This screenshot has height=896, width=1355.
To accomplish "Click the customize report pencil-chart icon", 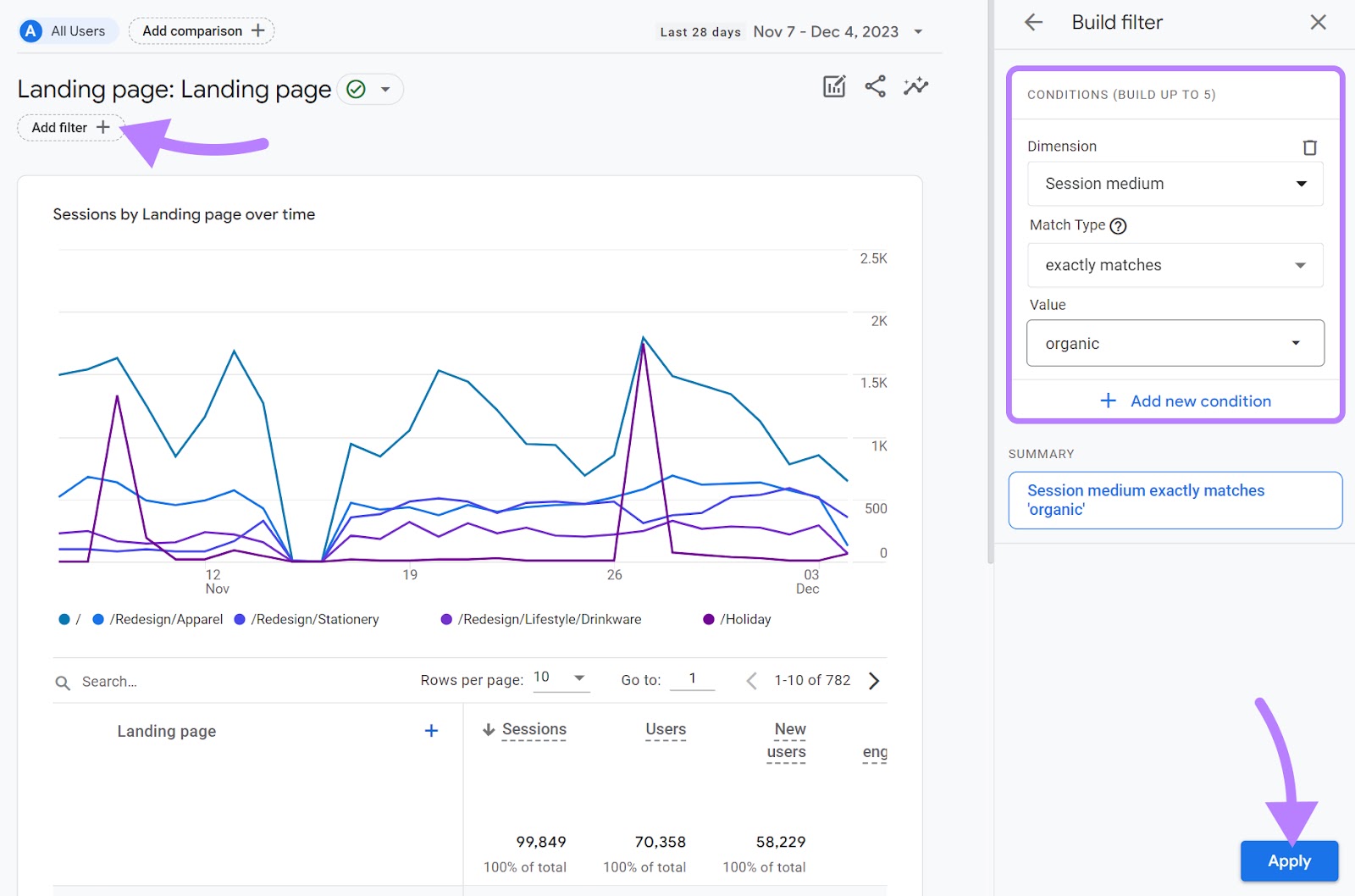I will tap(834, 86).
